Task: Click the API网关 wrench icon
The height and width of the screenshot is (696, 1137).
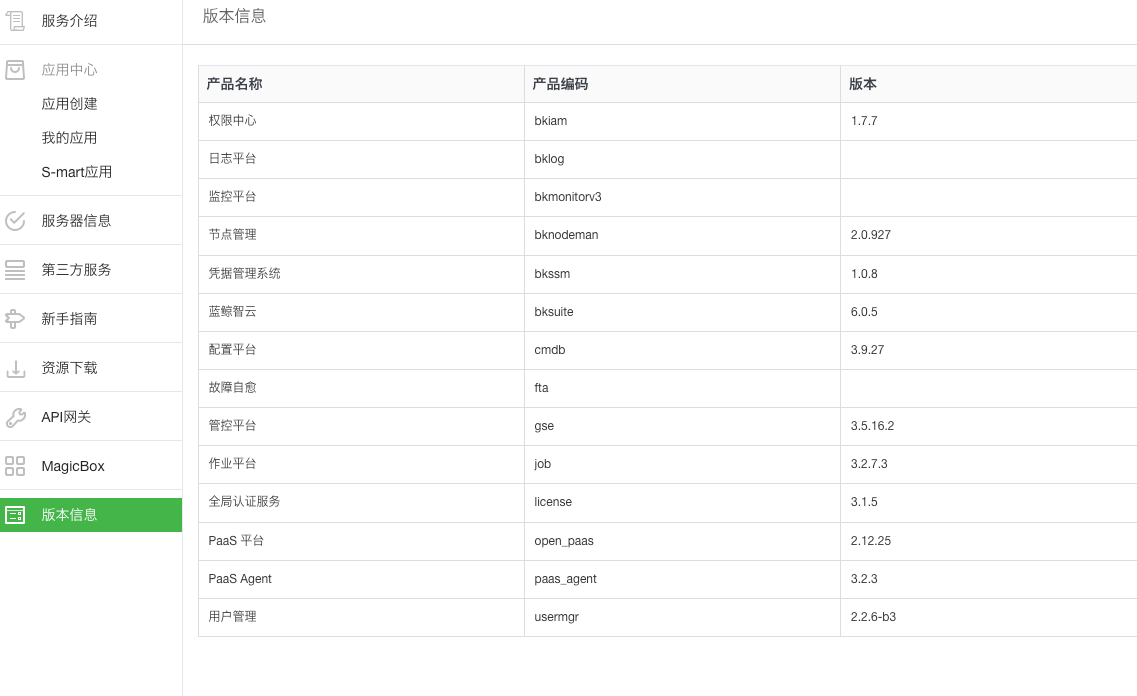Action: point(15,416)
